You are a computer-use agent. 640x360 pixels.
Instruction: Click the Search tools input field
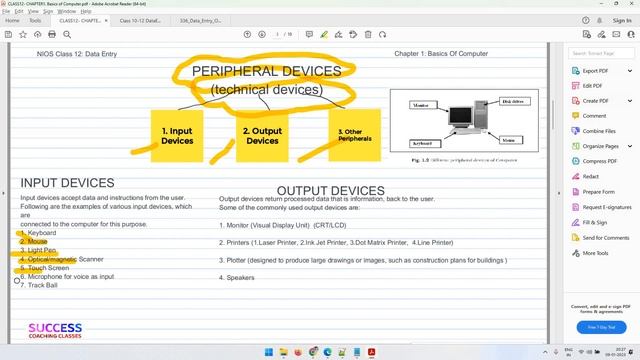pos(601,53)
